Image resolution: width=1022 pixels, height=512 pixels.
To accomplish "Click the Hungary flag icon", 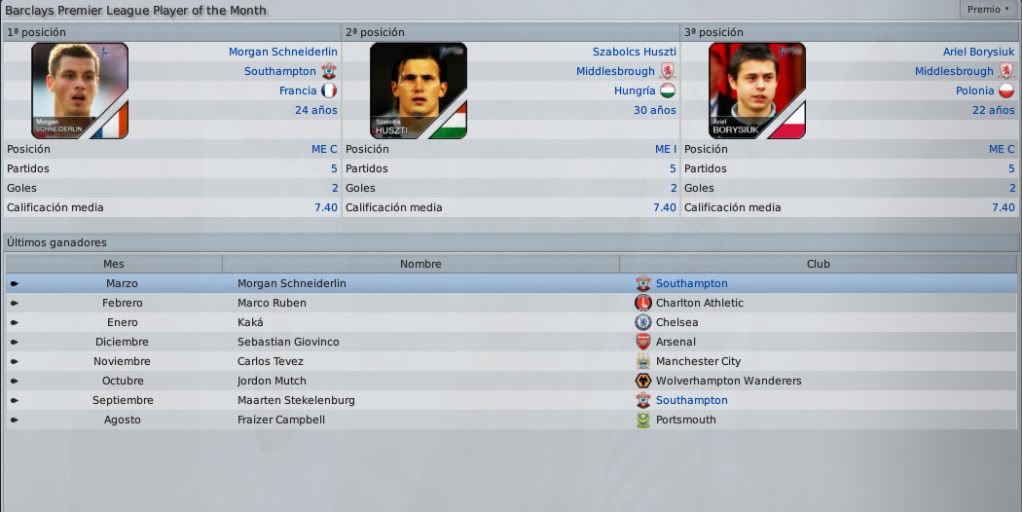I will coord(668,91).
